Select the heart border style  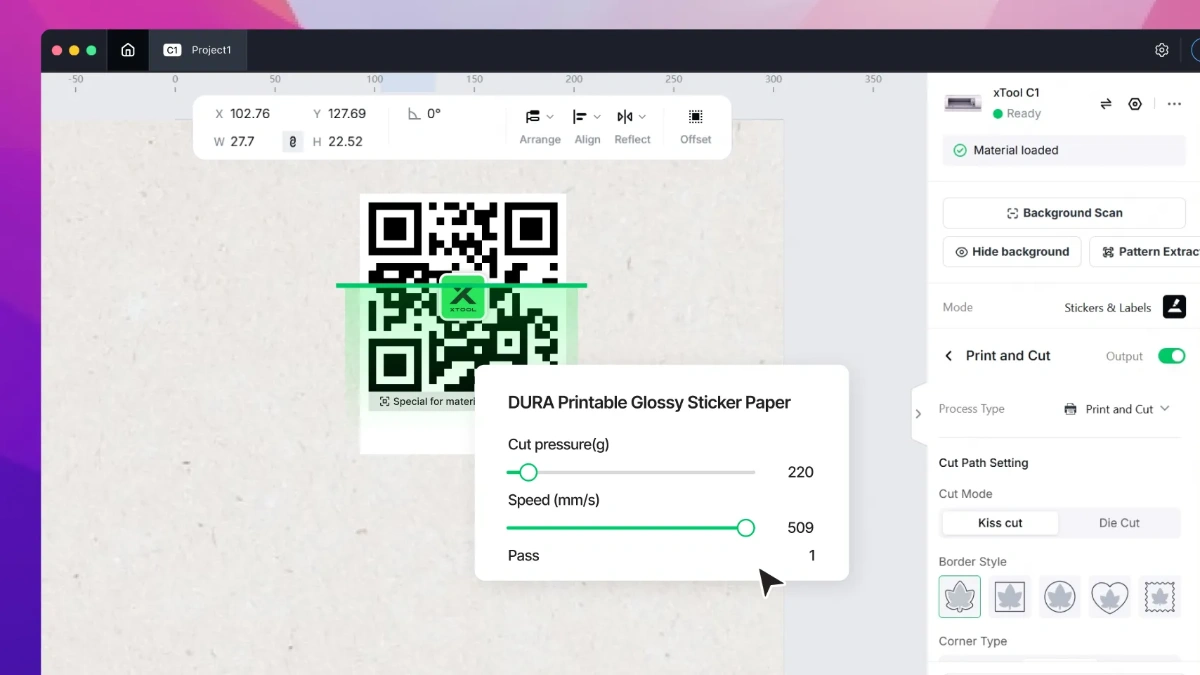[x=1110, y=596]
